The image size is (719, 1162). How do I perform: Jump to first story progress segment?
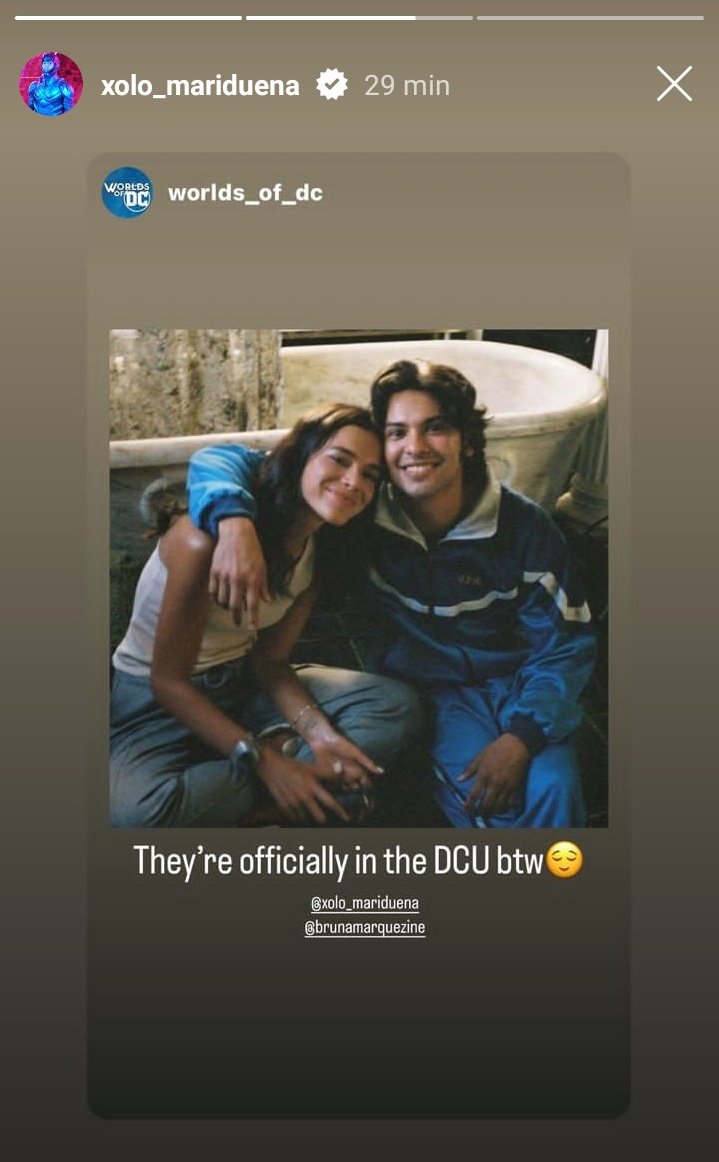pos(128,18)
